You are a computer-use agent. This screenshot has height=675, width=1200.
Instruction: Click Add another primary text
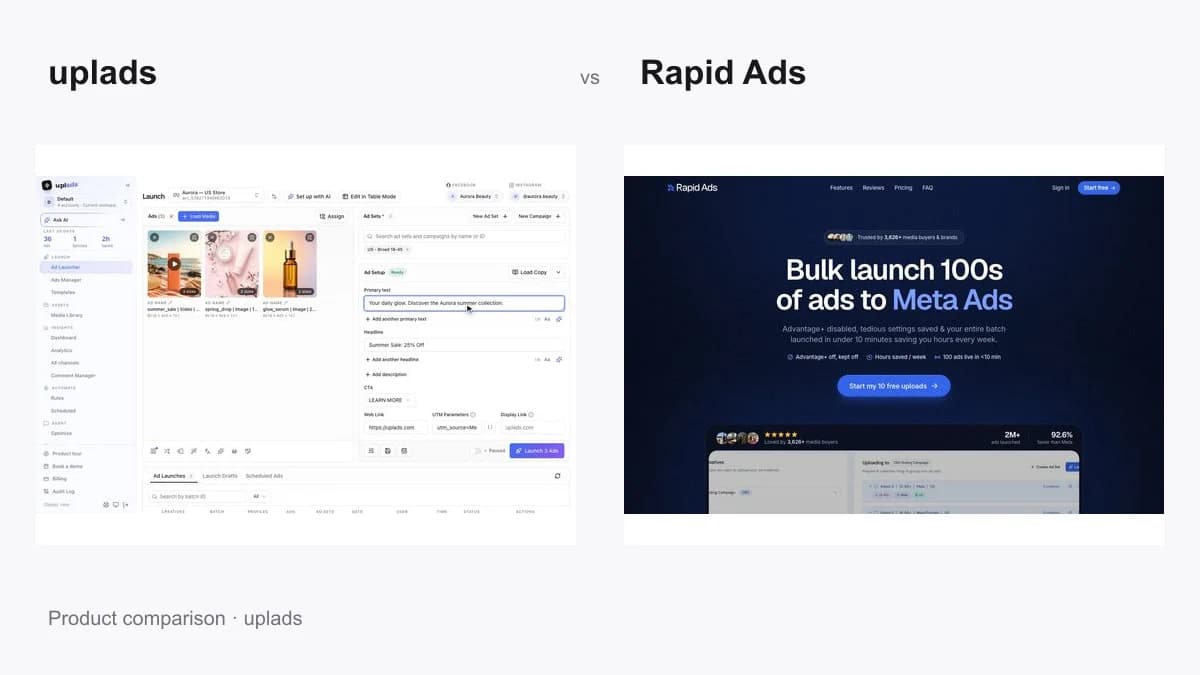(397, 319)
